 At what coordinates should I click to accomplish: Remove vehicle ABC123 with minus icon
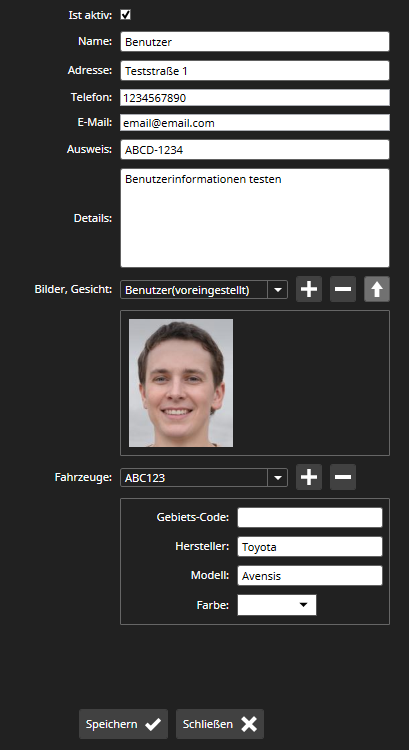343,477
